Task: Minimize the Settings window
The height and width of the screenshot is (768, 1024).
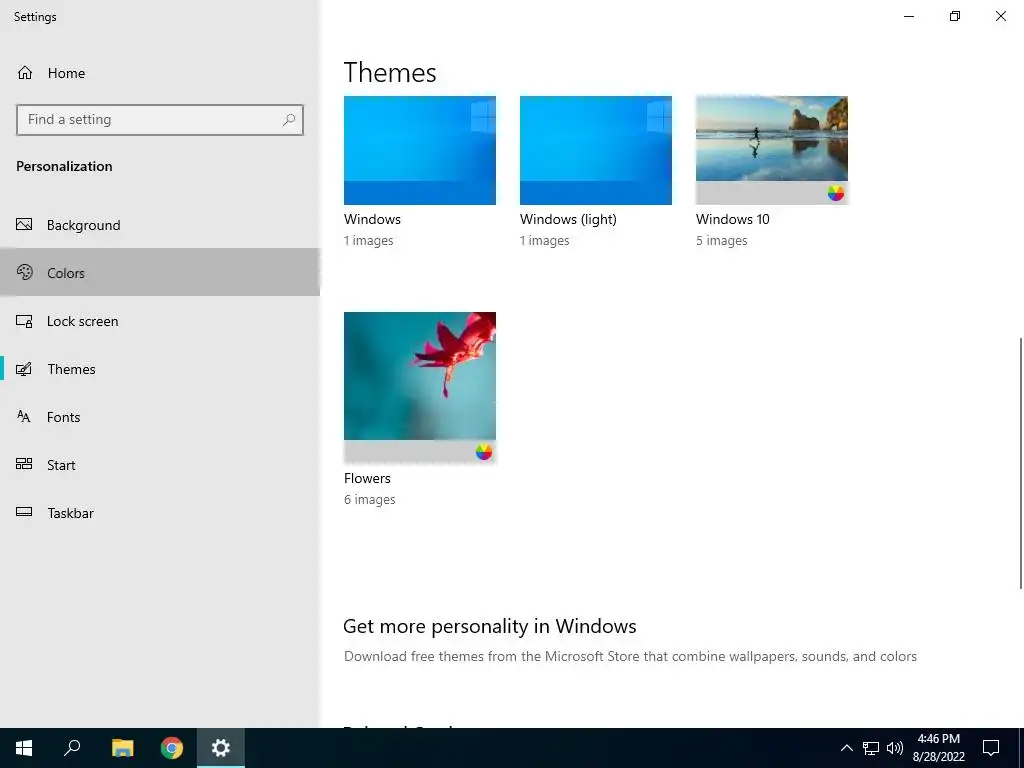Action: click(909, 16)
